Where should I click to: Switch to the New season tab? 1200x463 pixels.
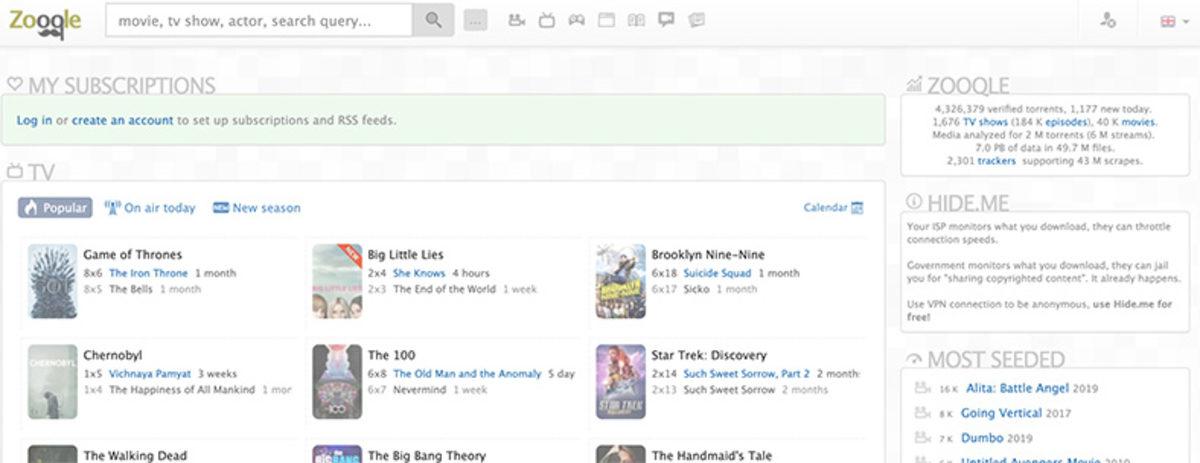[x=256, y=208]
